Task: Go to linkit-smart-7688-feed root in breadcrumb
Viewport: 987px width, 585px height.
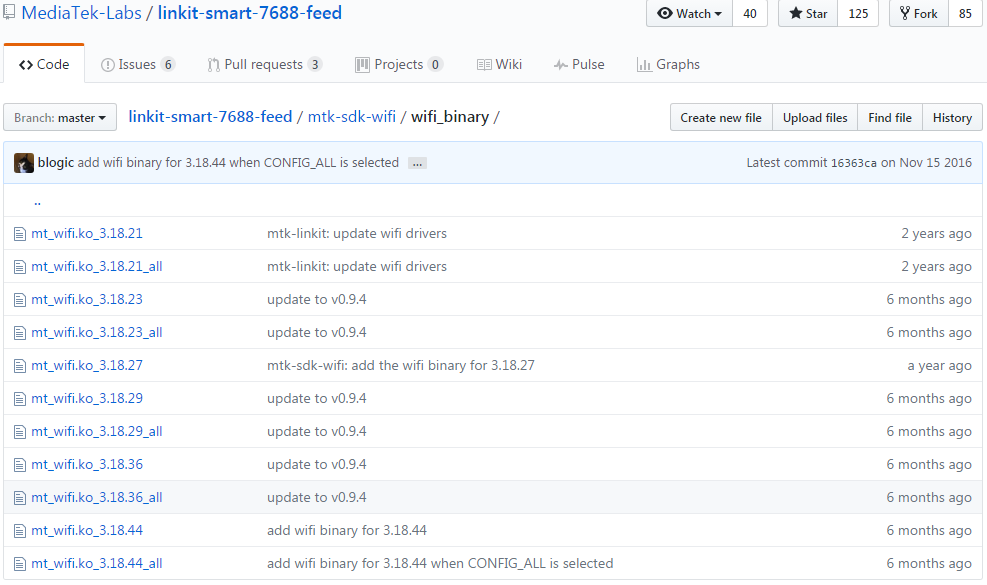Action: pyautogui.click(x=210, y=117)
